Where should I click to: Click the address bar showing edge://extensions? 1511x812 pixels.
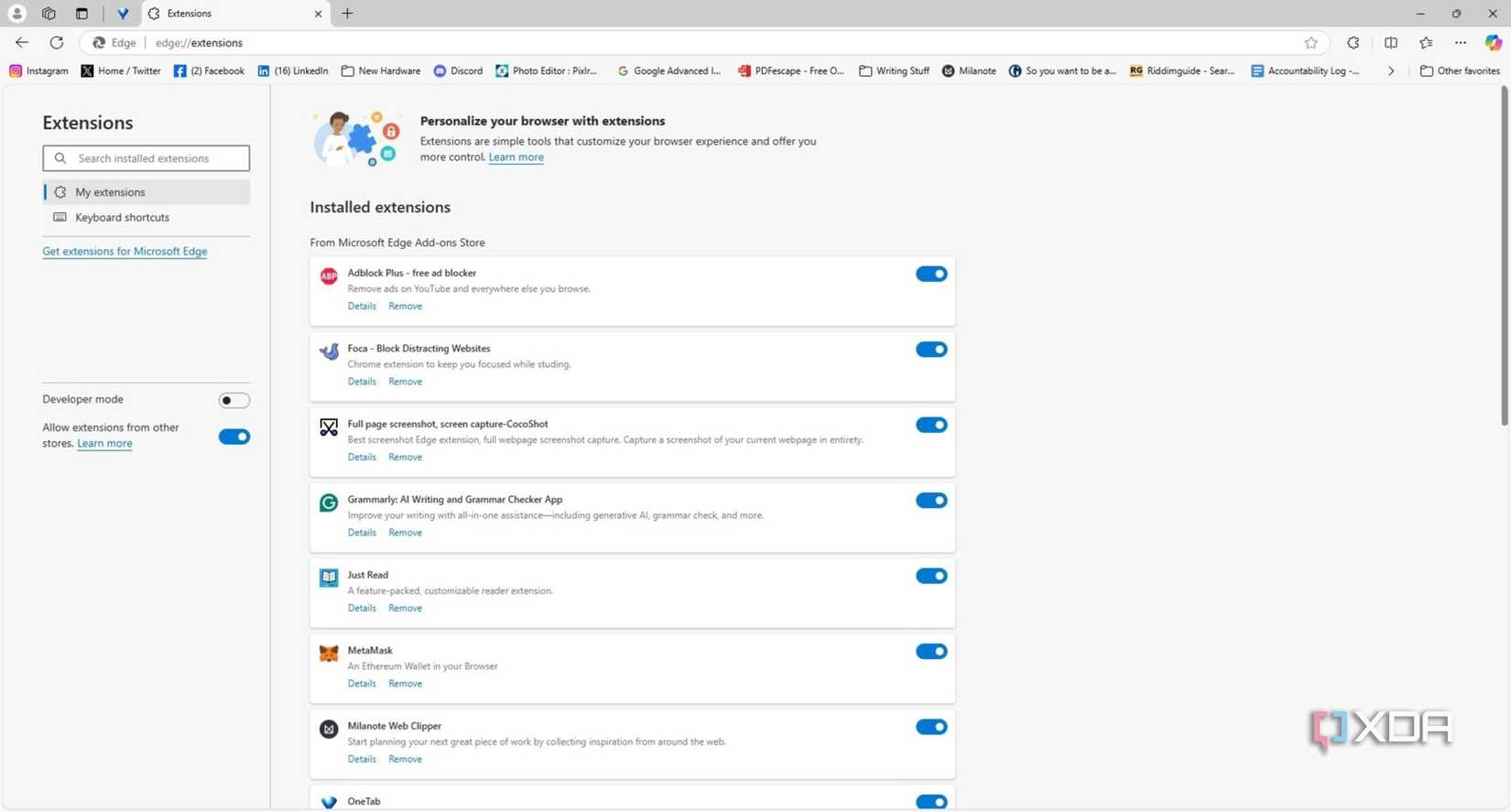pyautogui.click(x=703, y=43)
